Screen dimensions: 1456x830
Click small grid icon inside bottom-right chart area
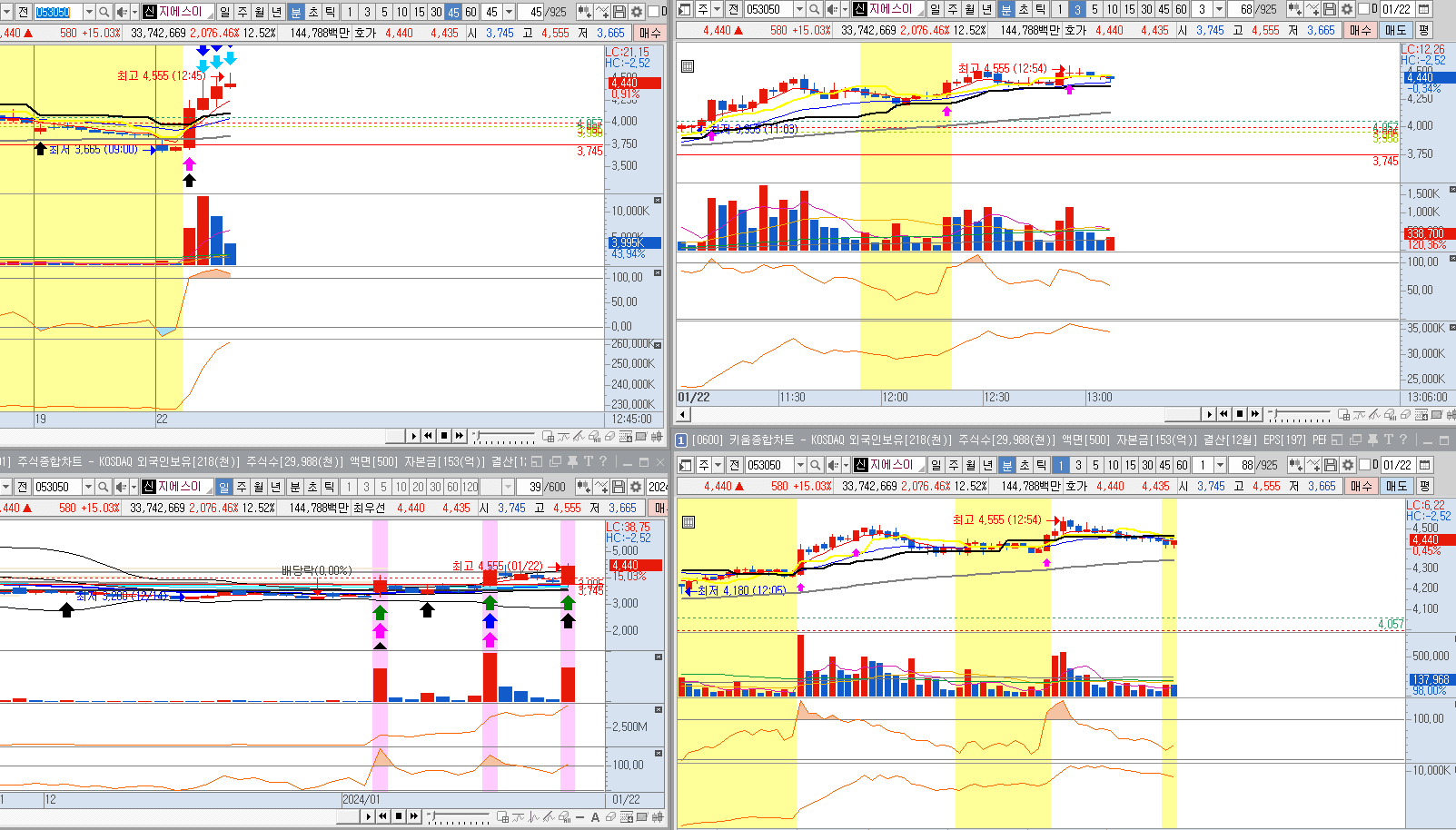pyautogui.click(x=688, y=521)
